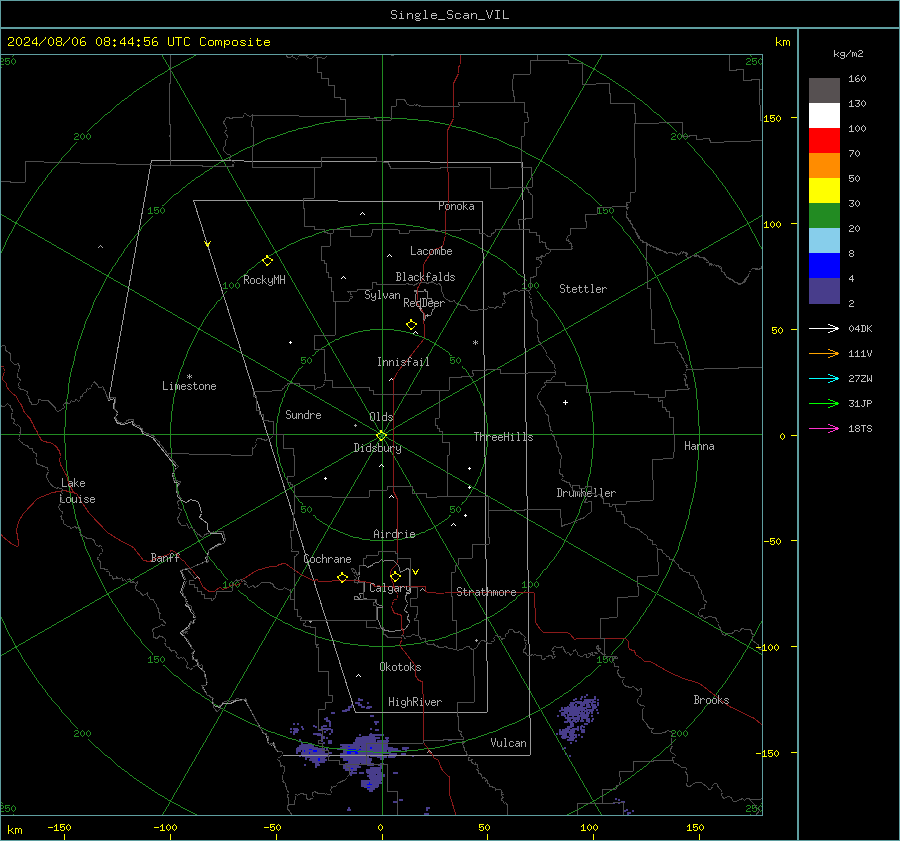Click the Innisfail town label
Screen dimensions: 900x841
403,362
